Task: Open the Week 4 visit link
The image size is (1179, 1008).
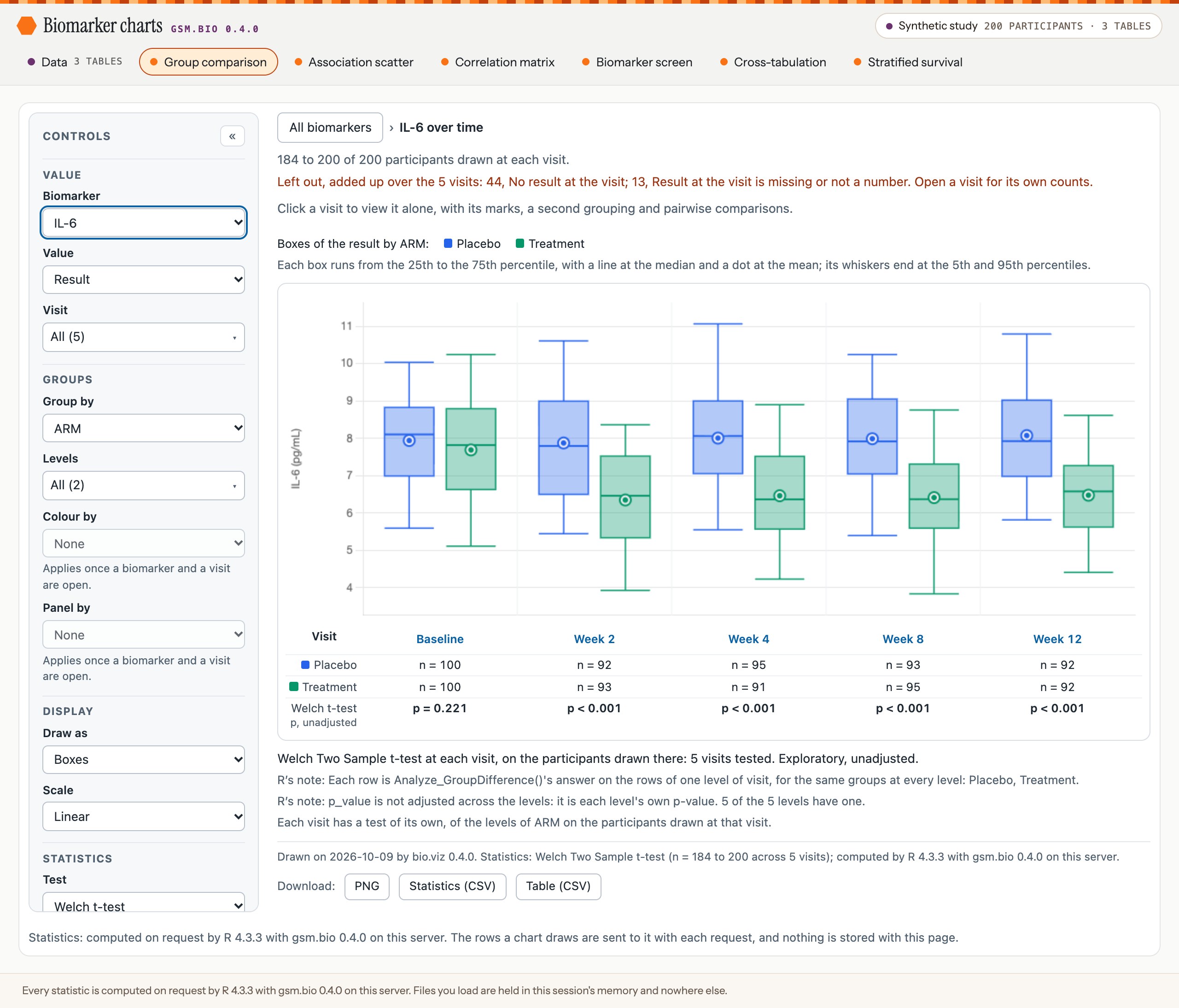Action: (x=748, y=639)
